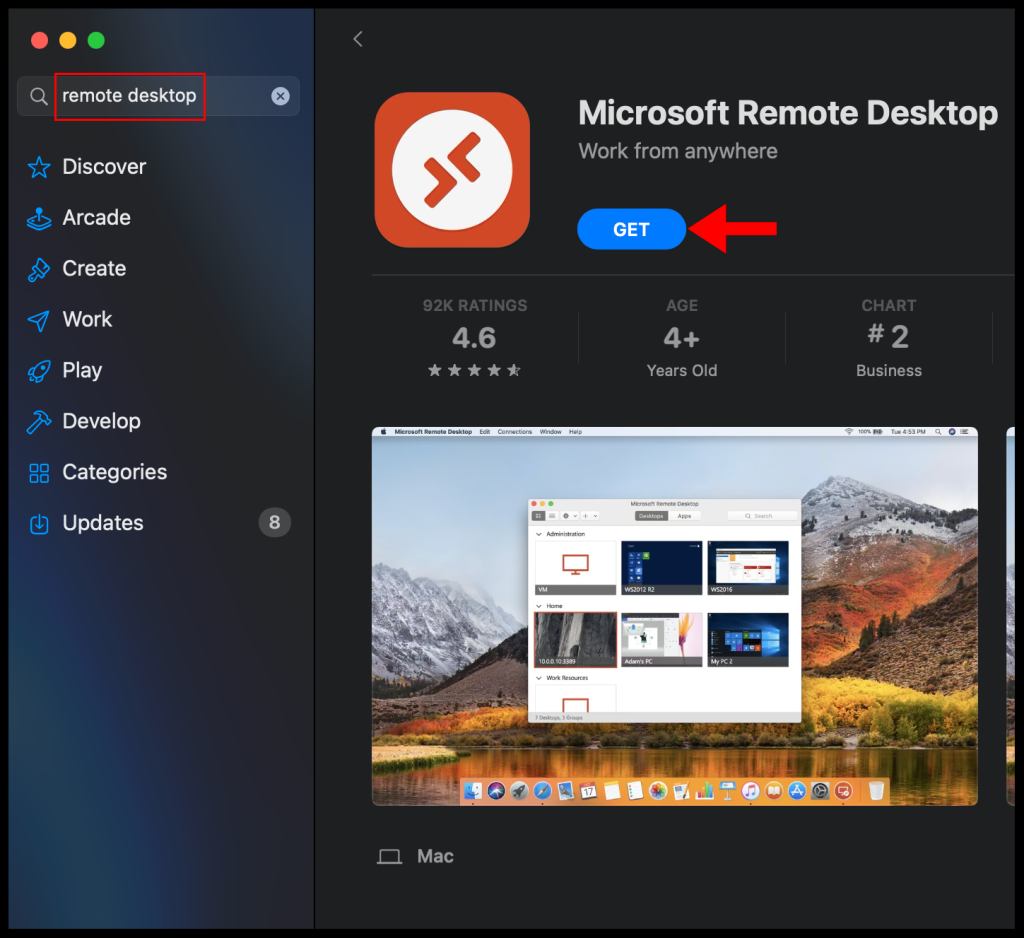
Task: Browse the Categories section
Action: (x=113, y=472)
